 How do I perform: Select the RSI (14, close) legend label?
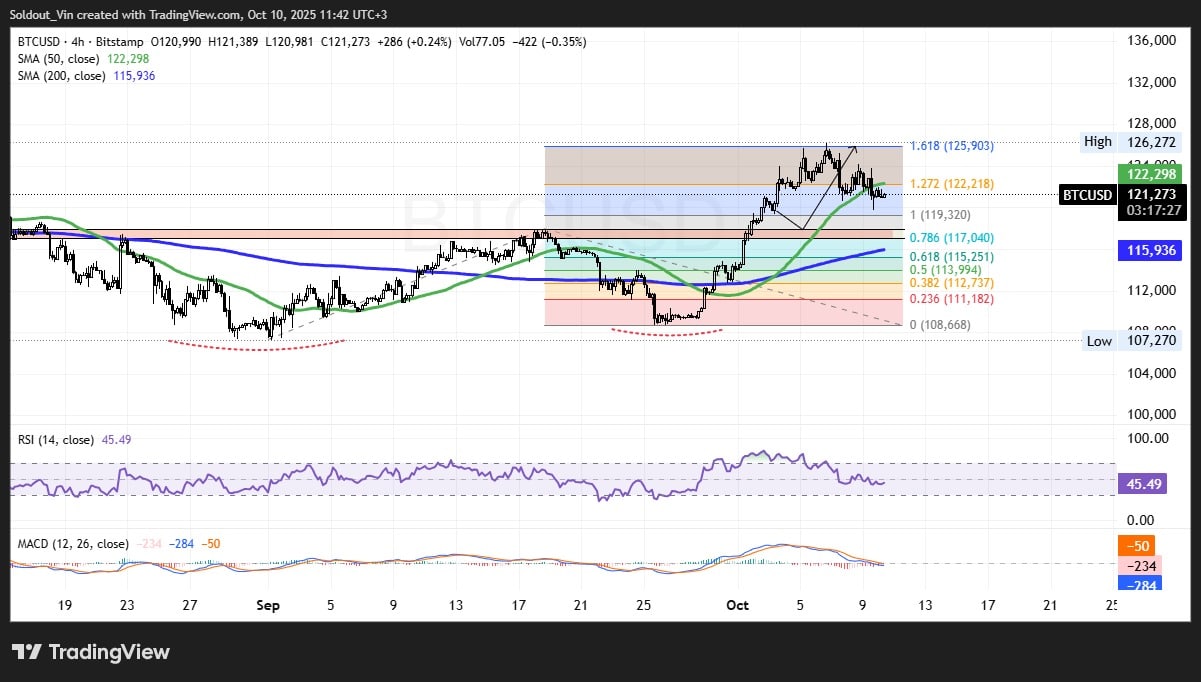54,440
